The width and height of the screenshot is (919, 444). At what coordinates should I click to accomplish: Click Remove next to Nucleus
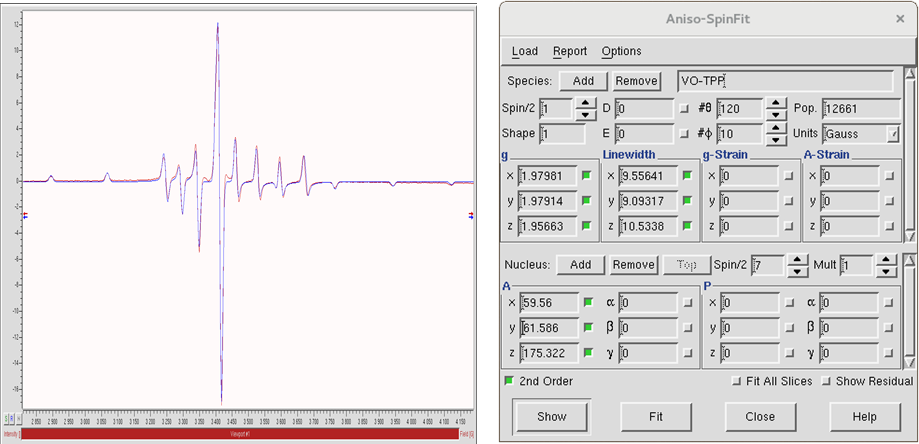point(634,265)
